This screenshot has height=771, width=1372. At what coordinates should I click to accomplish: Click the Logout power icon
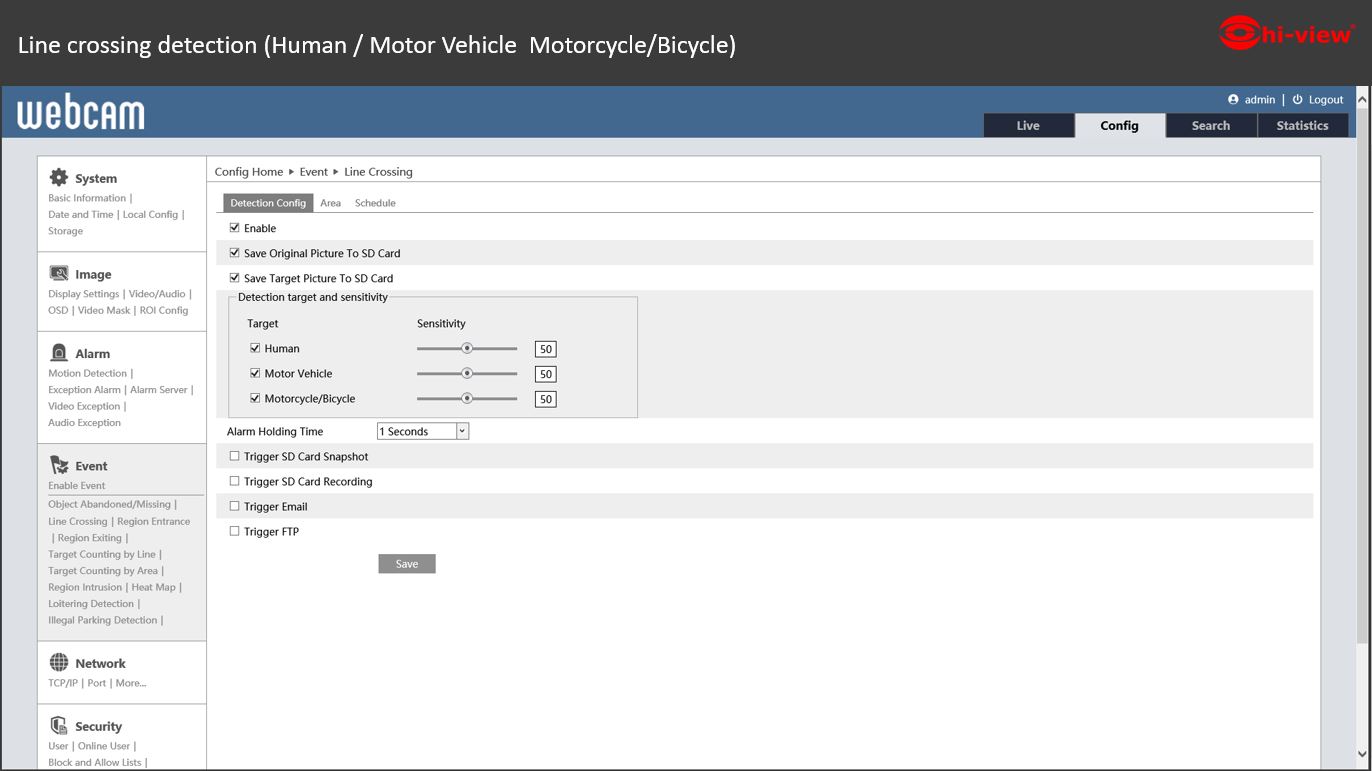tap(1297, 100)
